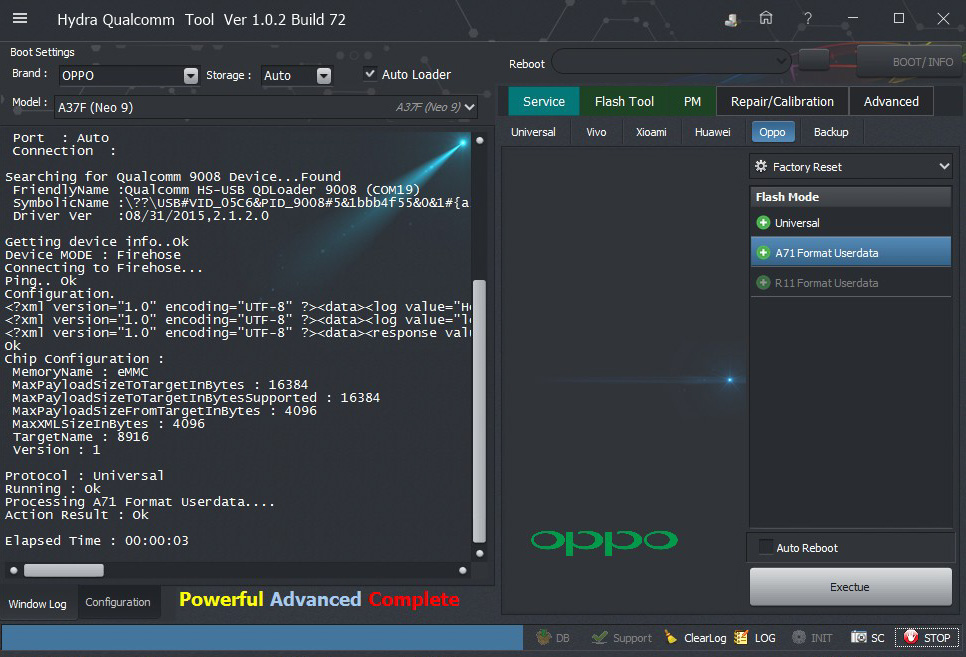Image resolution: width=966 pixels, height=657 pixels.
Task: Click the "Elapsed Time : 00:00:03" log line
Action: click(x=97, y=541)
